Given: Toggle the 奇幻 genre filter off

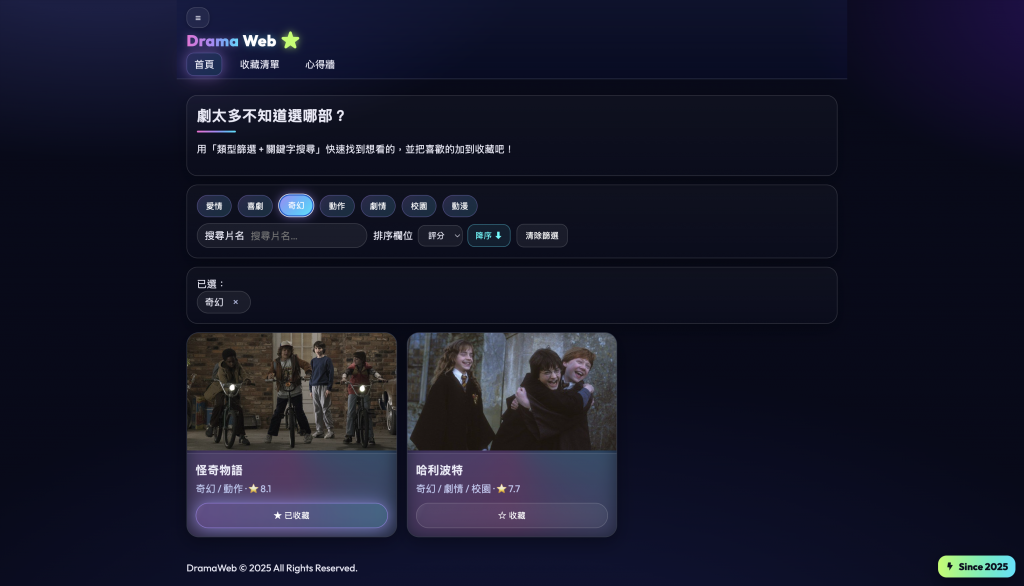Looking at the screenshot, I should (296, 206).
